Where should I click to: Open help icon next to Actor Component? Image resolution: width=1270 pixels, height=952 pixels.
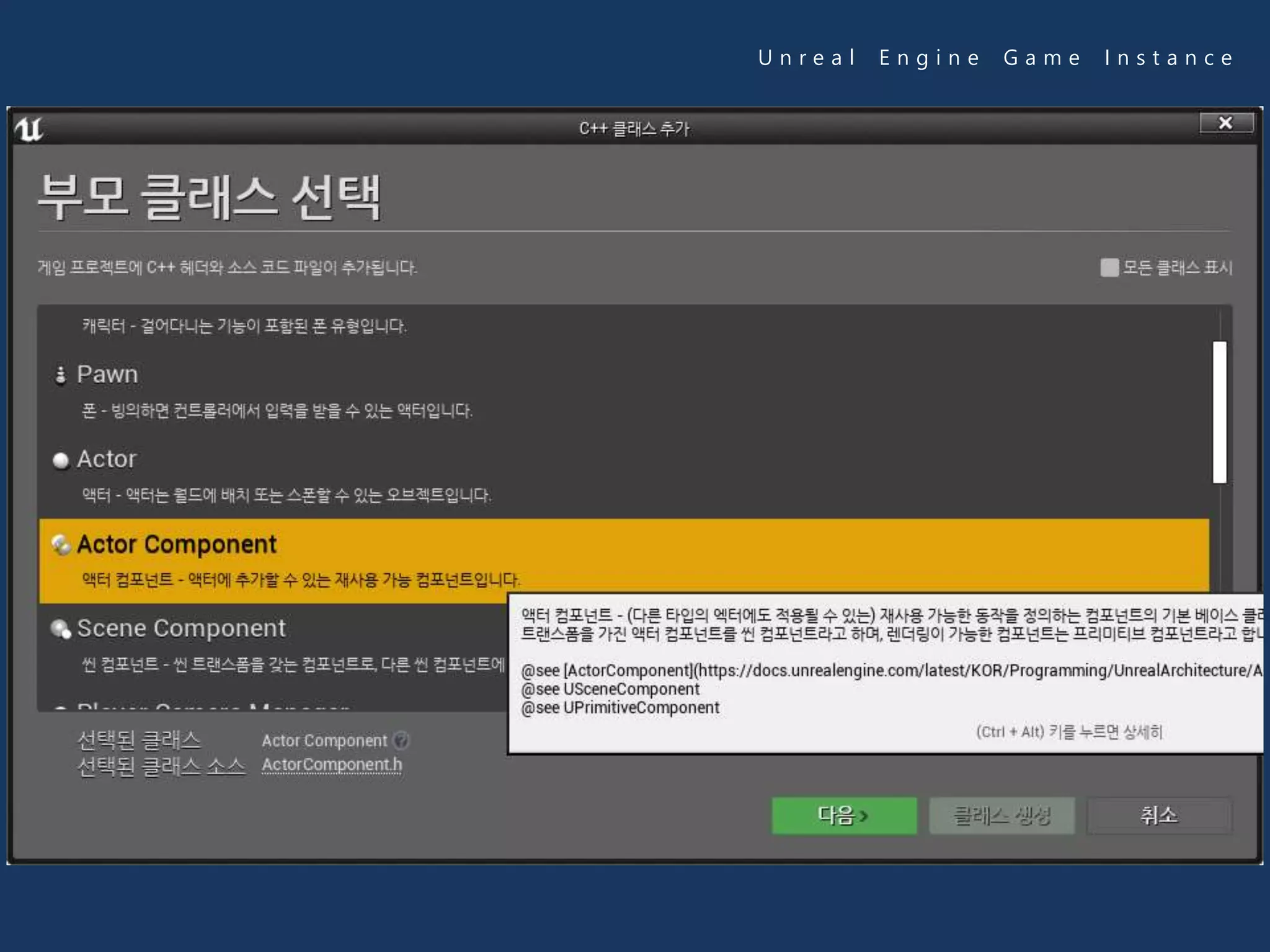point(402,740)
